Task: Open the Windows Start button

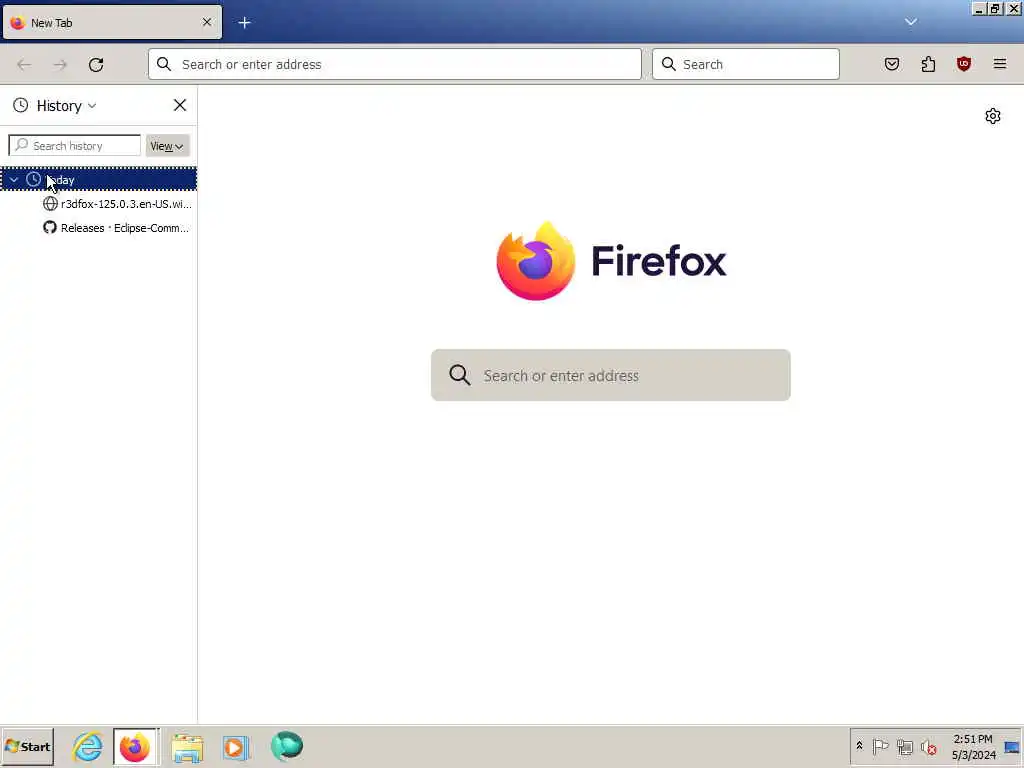Action: click(27, 746)
